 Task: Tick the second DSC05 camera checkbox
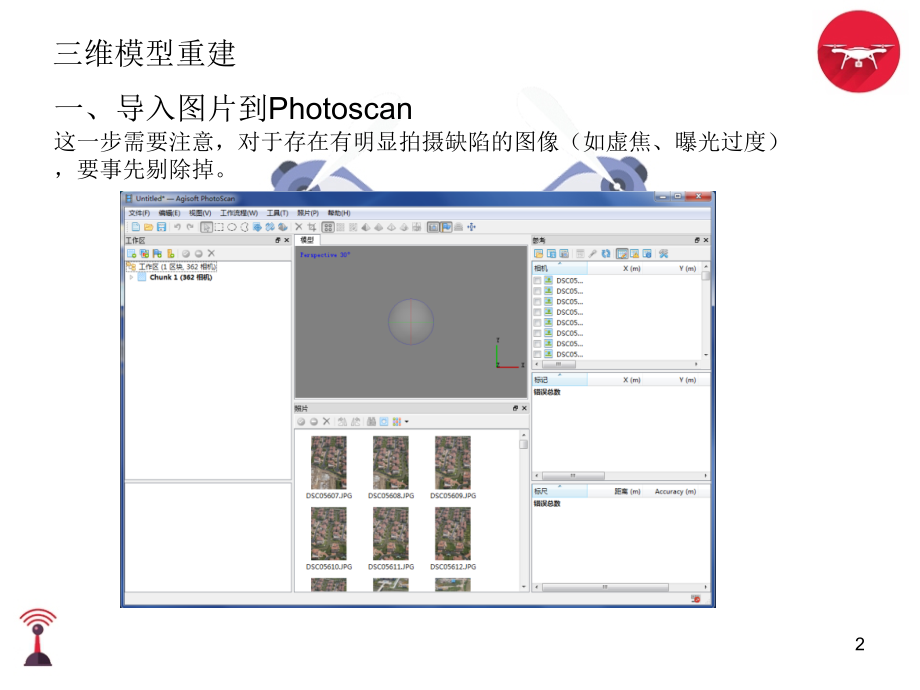[537, 291]
